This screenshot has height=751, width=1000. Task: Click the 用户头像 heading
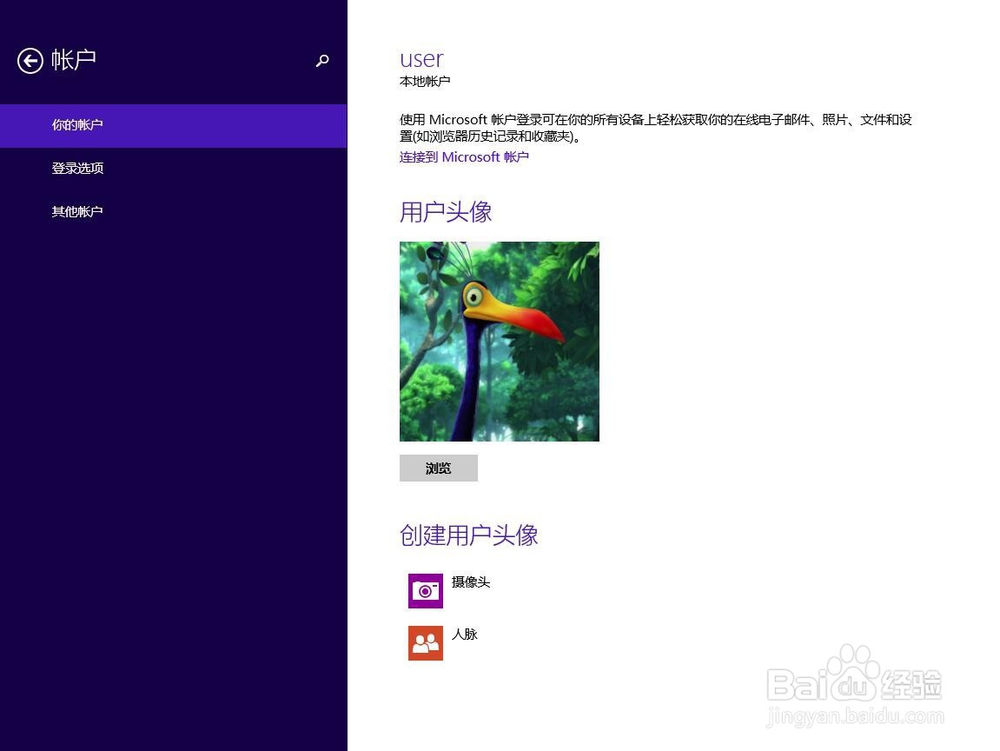[445, 212]
